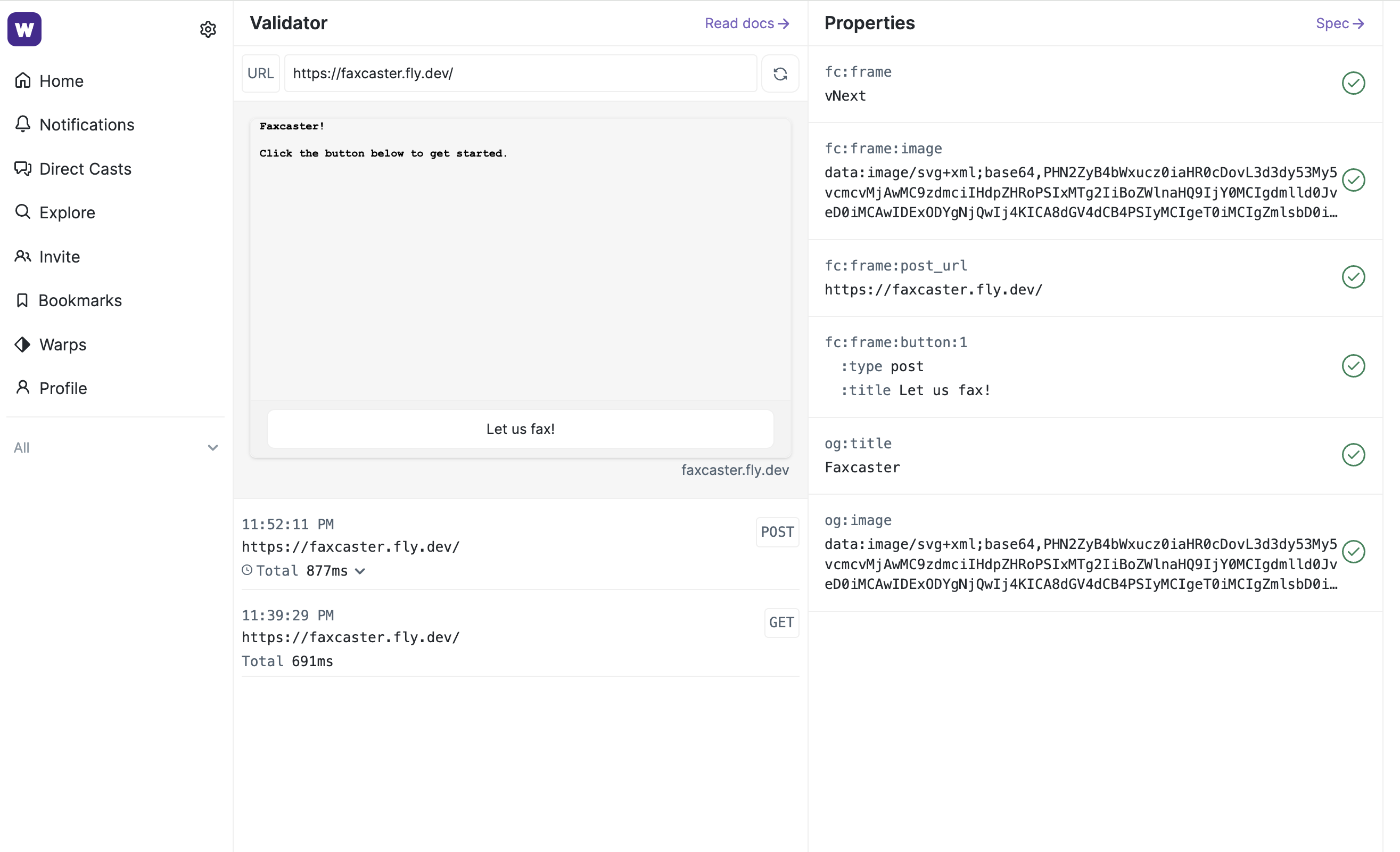Click the Direct Casts chat bubbles icon

pos(23,168)
